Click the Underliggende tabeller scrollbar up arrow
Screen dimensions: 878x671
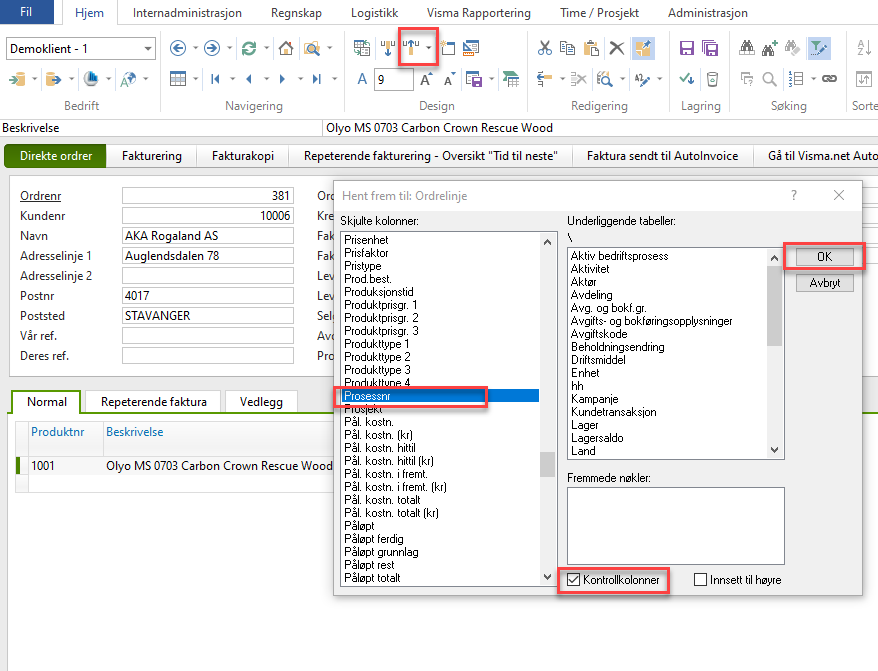point(774,258)
